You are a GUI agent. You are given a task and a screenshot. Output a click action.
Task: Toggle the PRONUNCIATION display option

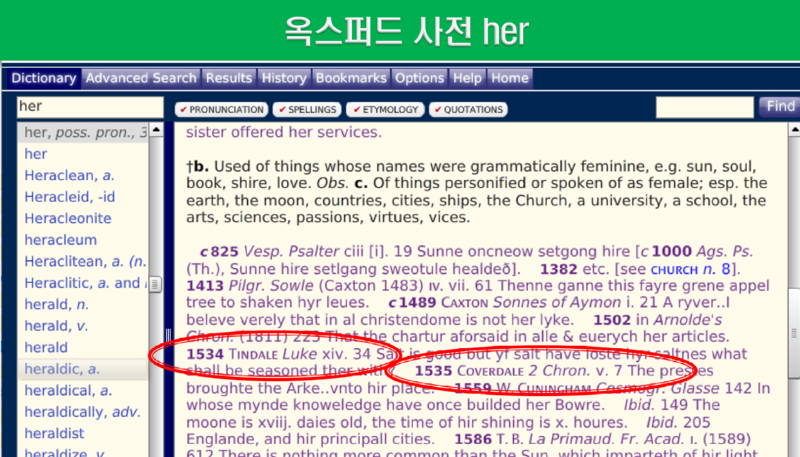tap(222, 110)
